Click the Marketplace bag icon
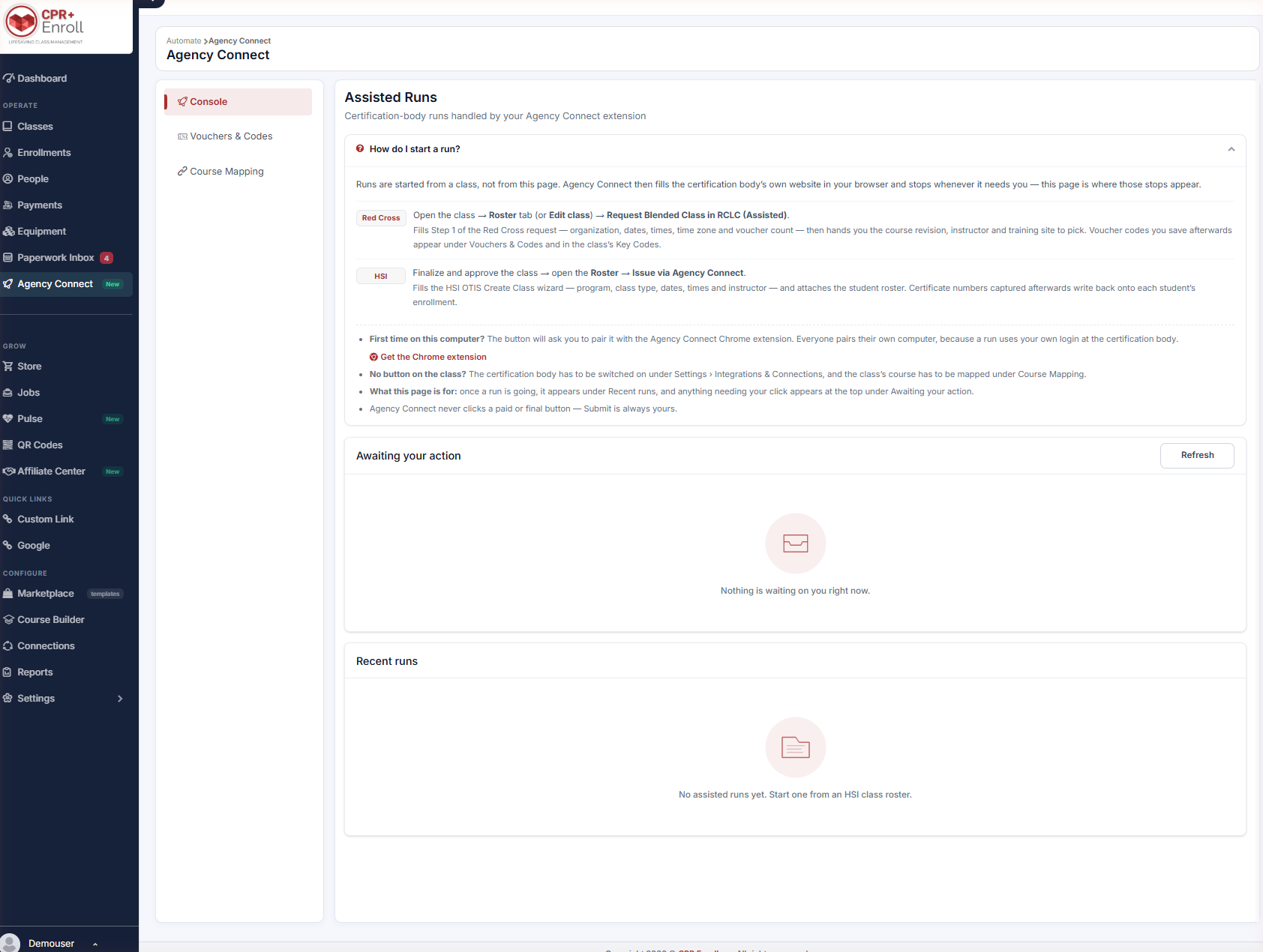The height and width of the screenshot is (952, 1263). coord(8,593)
